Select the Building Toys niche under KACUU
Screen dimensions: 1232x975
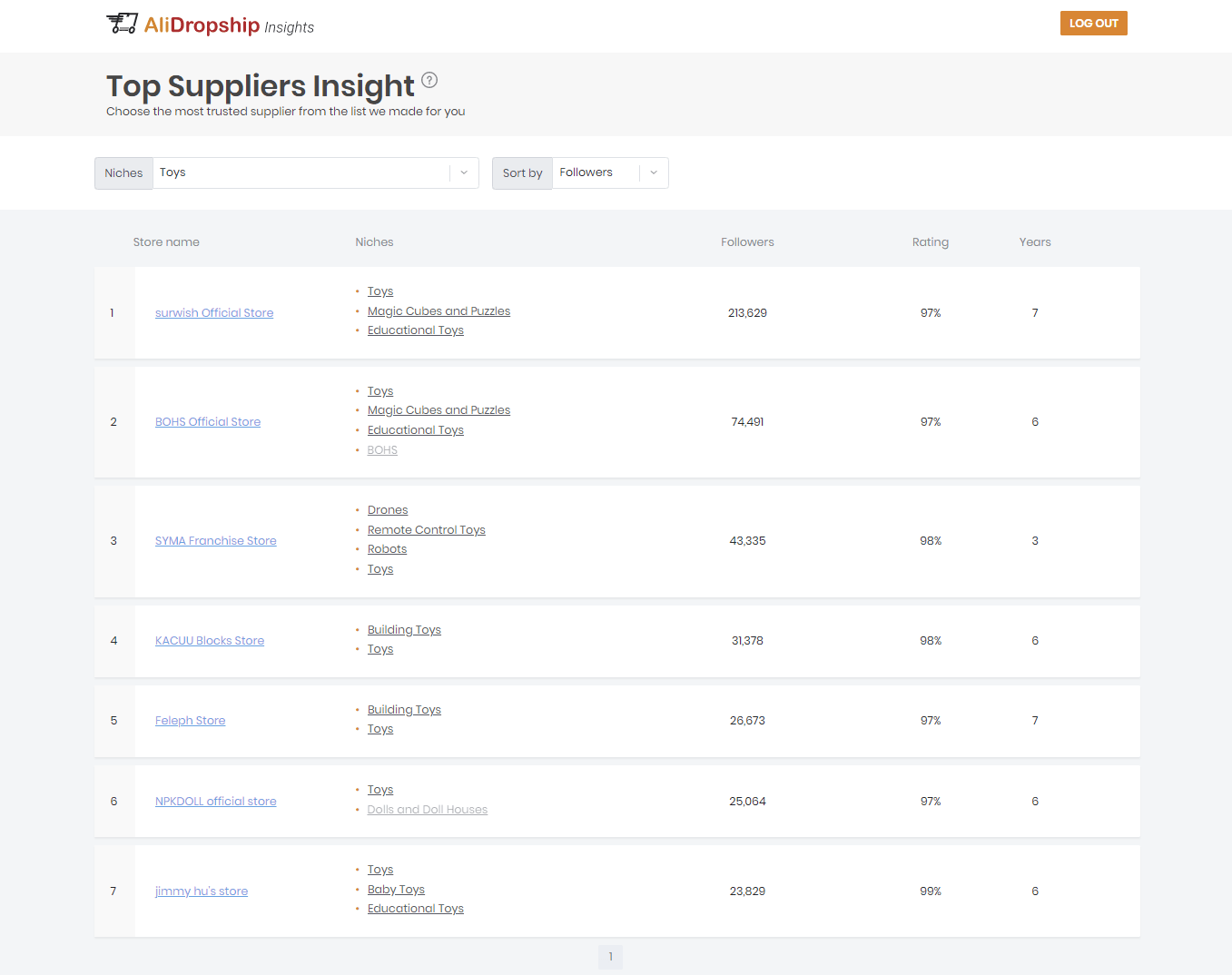[x=404, y=629]
